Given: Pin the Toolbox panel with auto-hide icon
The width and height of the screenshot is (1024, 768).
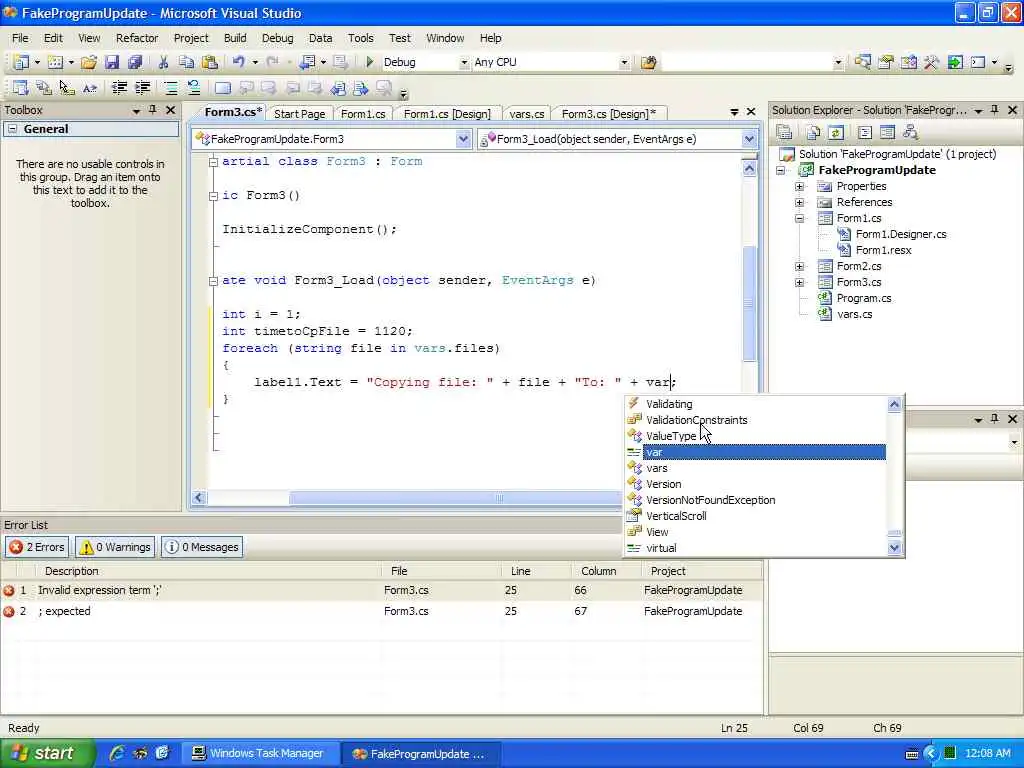Looking at the screenshot, I should [x=152, y=110].
